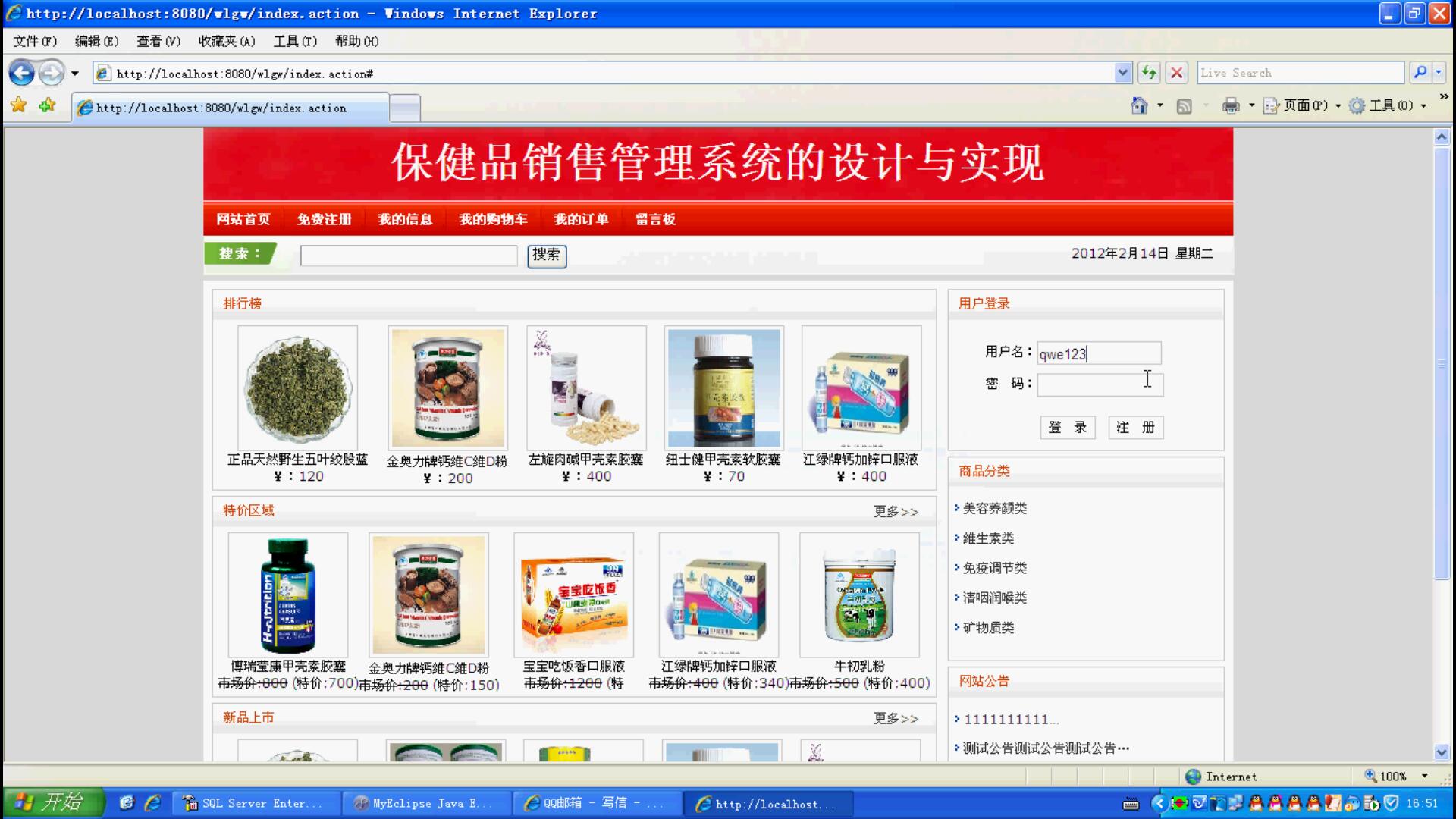Open 牛初乳粉 product image
The image size is (1456, 819).
tap(859, 595)
